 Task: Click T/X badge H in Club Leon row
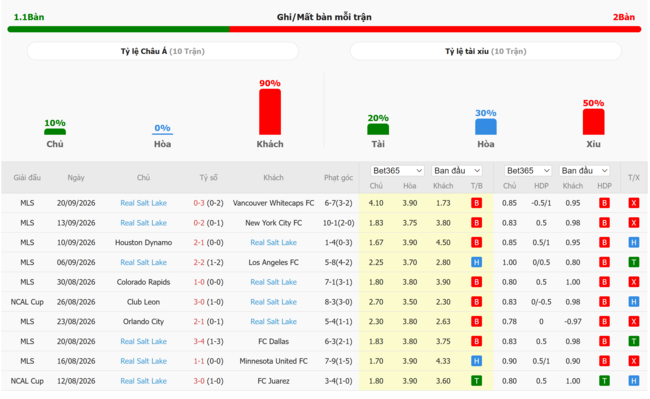(x=633, y=302)
